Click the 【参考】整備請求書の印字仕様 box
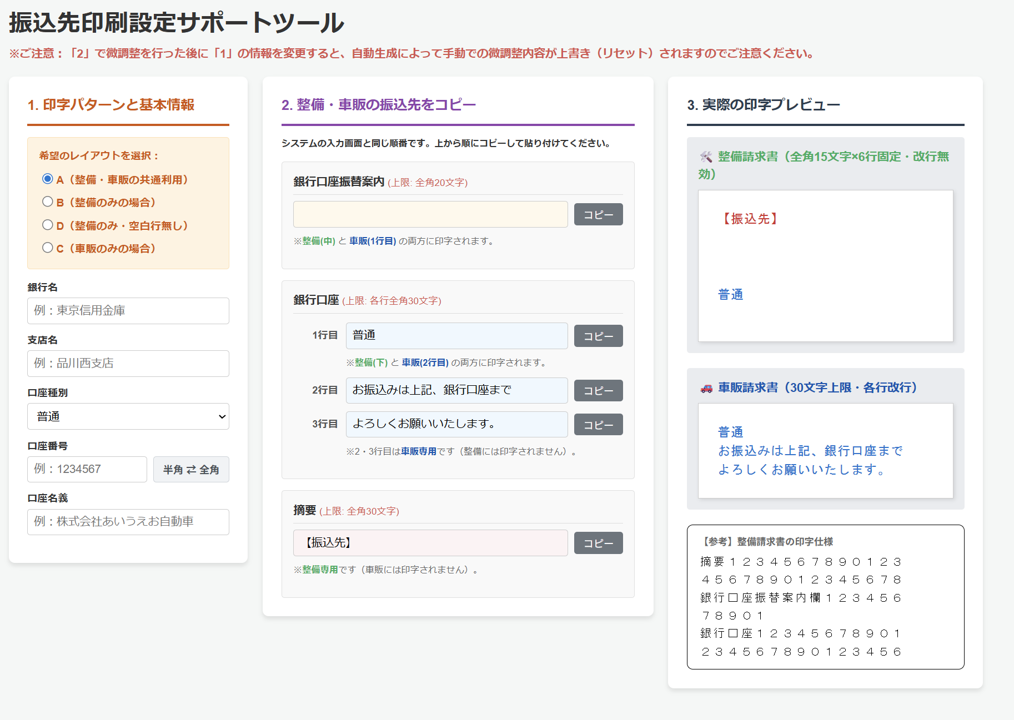1014x720 pixels. pos(825,597)
